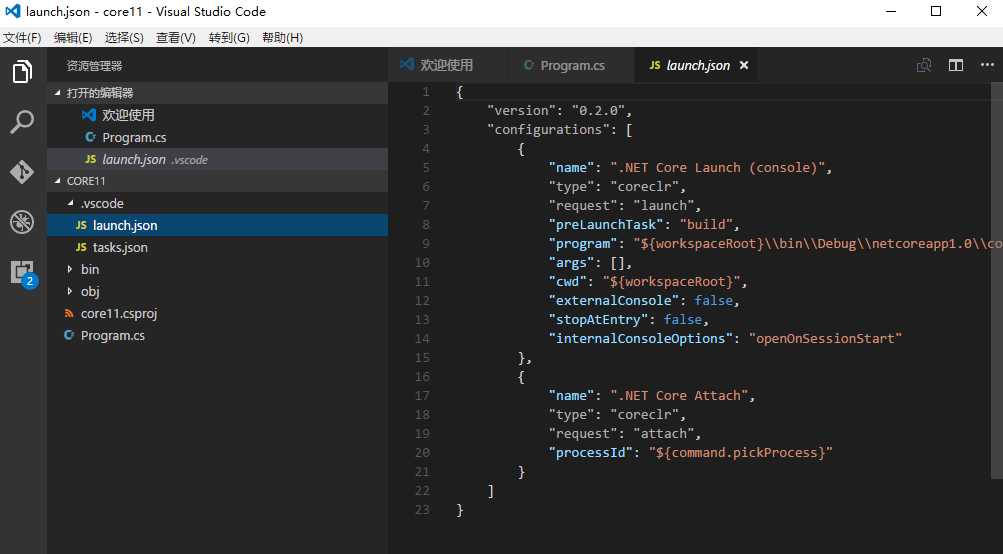Viewport: 1003px width, 554px height.
Task: Open Program.cs in the CORE11 tree
Action: [x=217, y=335]
